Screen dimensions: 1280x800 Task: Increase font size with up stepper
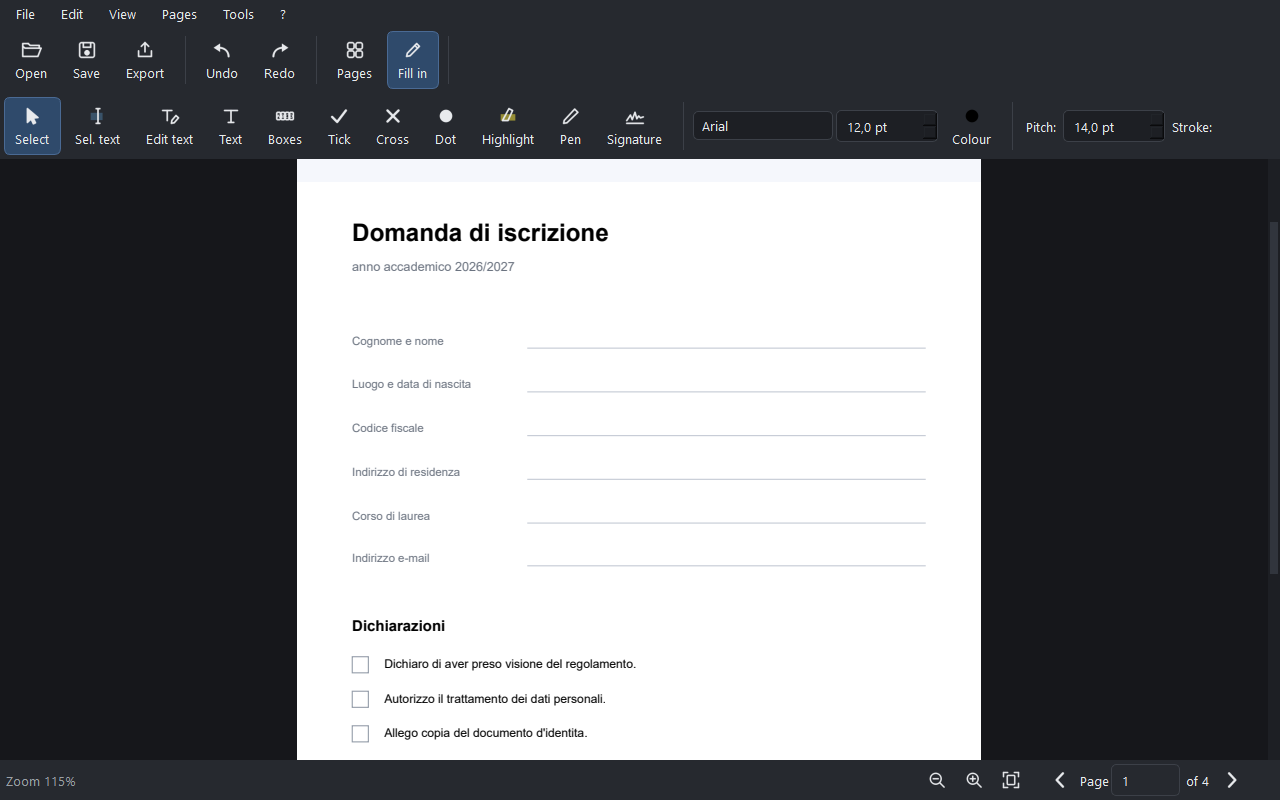(x=930, y=119)
